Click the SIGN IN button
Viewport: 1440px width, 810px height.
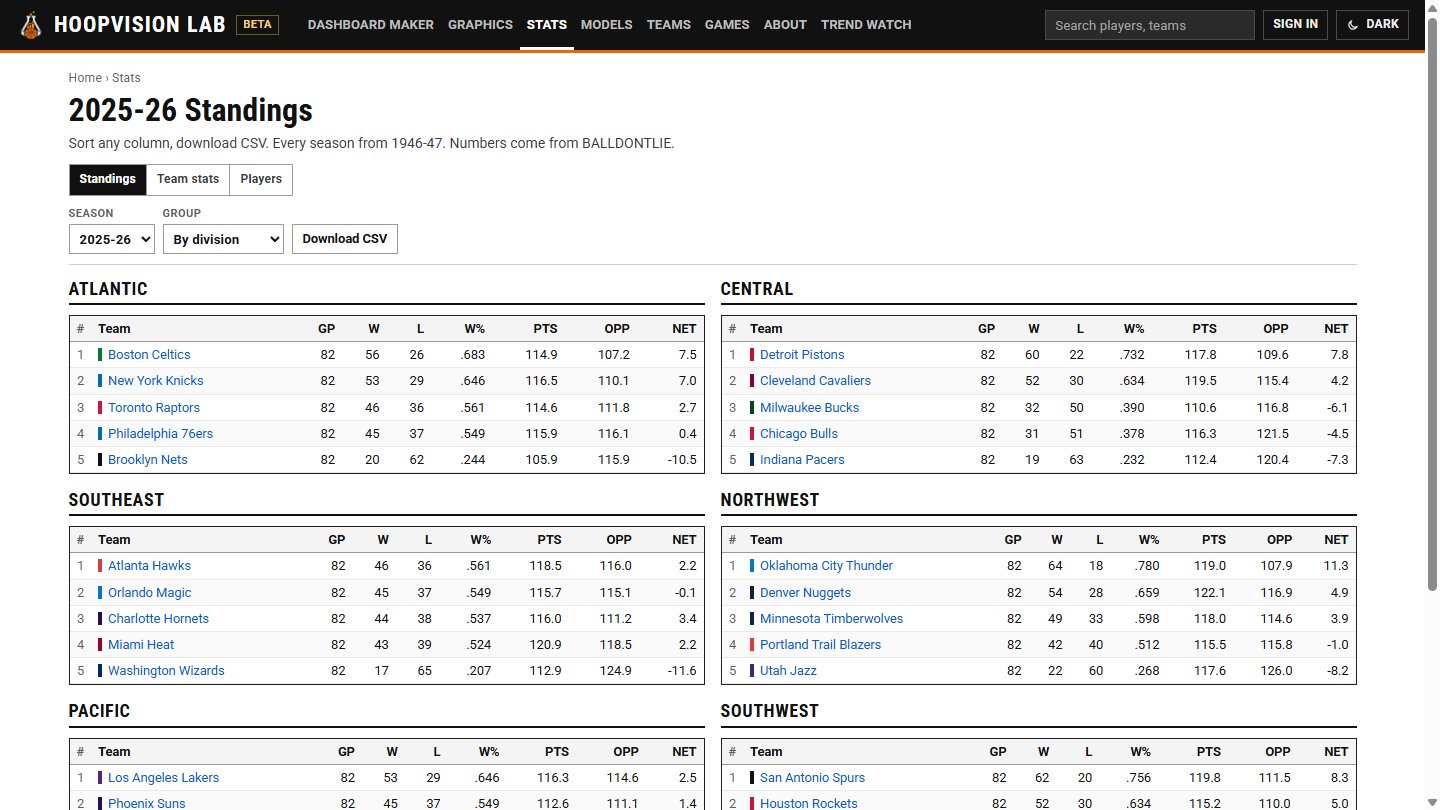pos(1295,25)
